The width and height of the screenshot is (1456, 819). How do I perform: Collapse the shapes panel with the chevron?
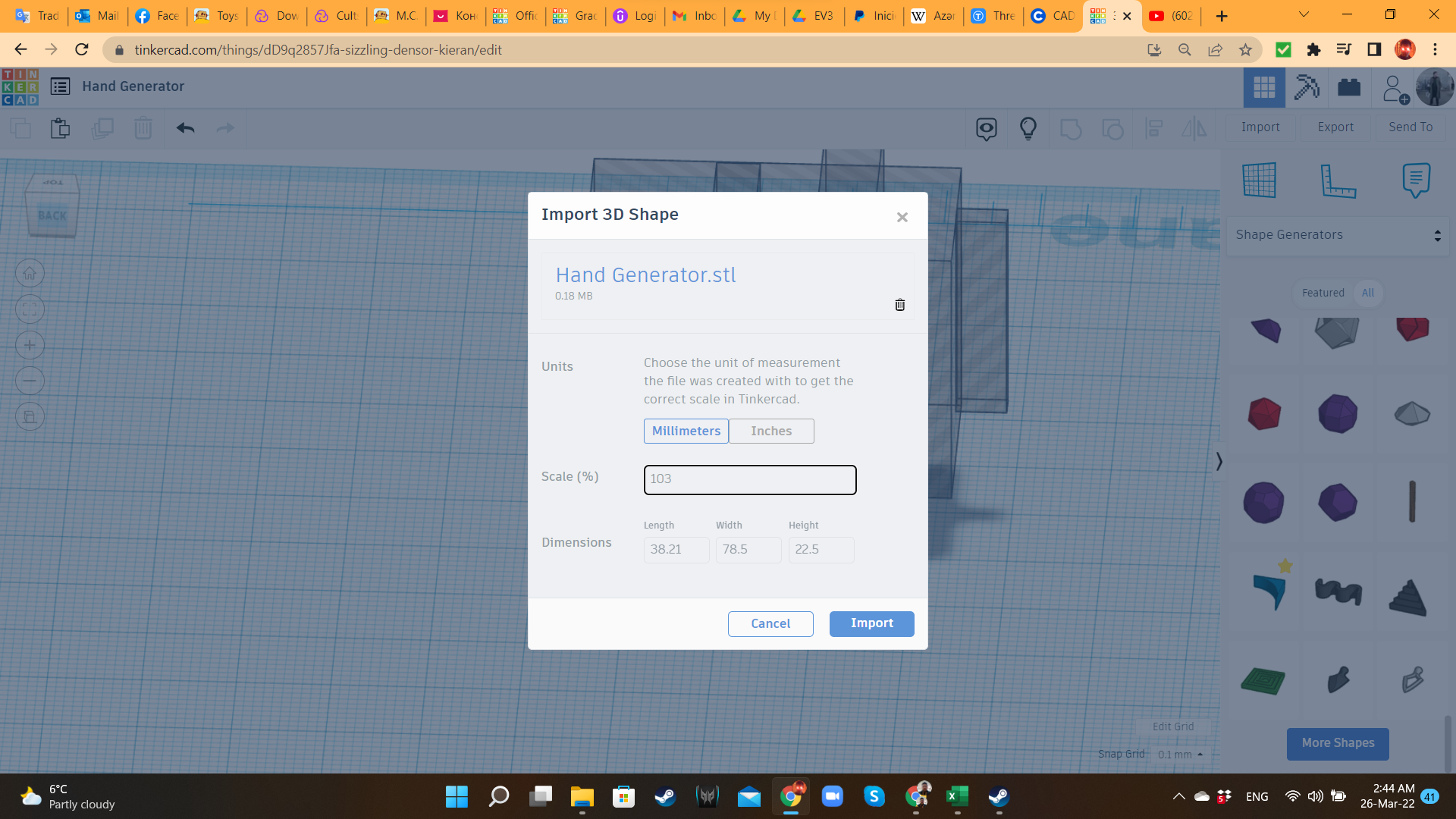(1219, 461)
